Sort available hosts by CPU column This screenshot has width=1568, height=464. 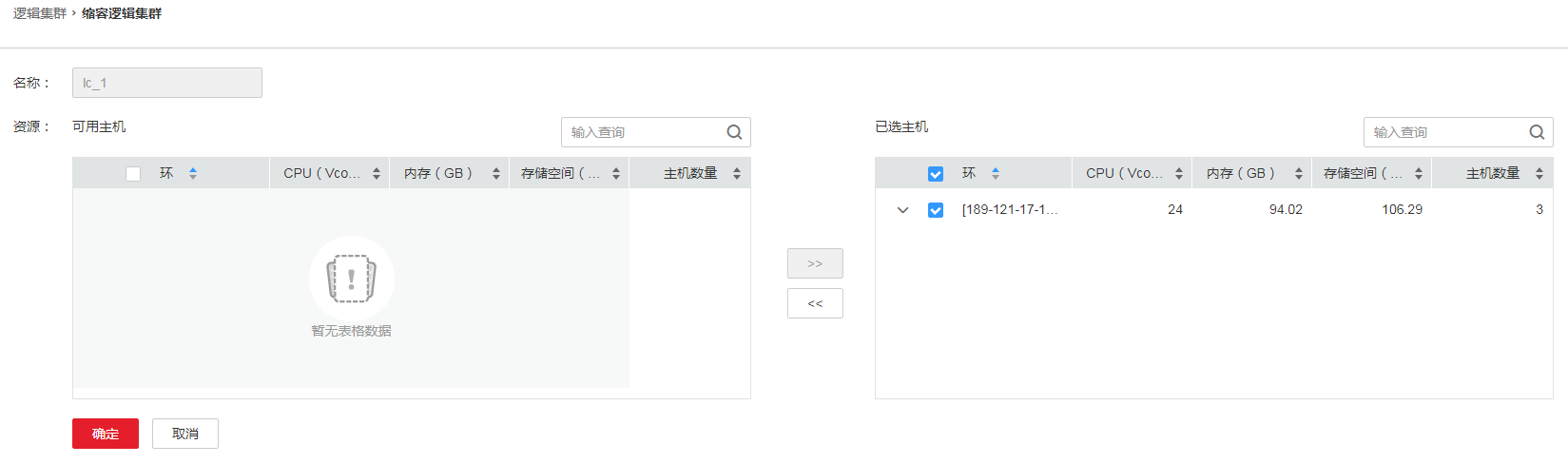[x=377, y=173]
